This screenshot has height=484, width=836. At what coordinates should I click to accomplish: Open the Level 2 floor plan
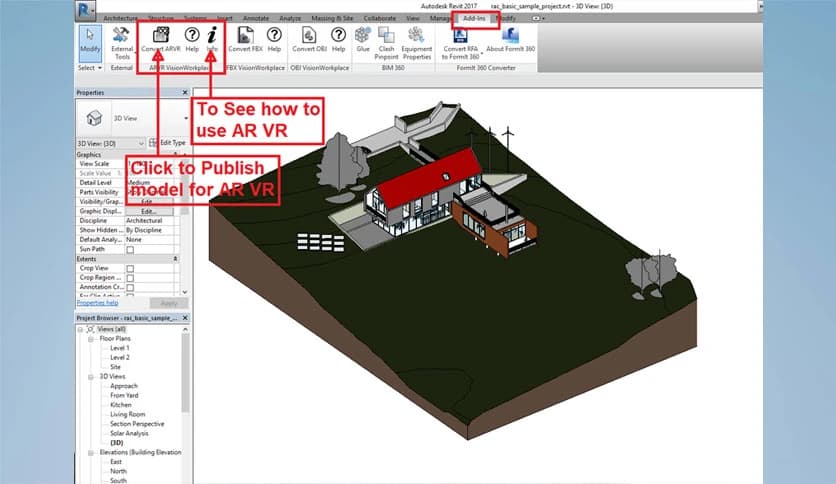point(119,358)
